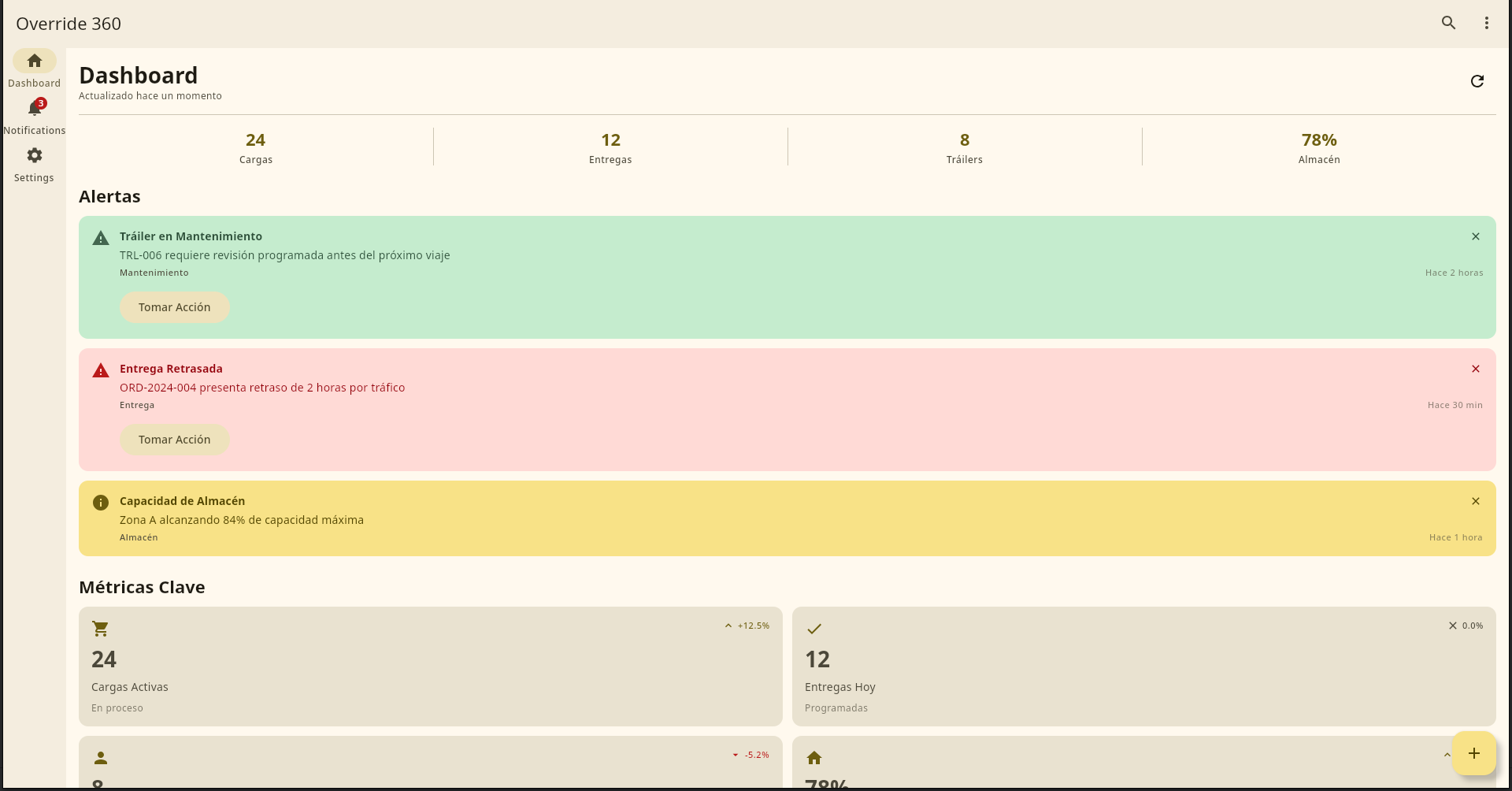Click the search magnifier icon
The height and width of the screenshot is (791, 1512).
click(x=1448, y=23)
